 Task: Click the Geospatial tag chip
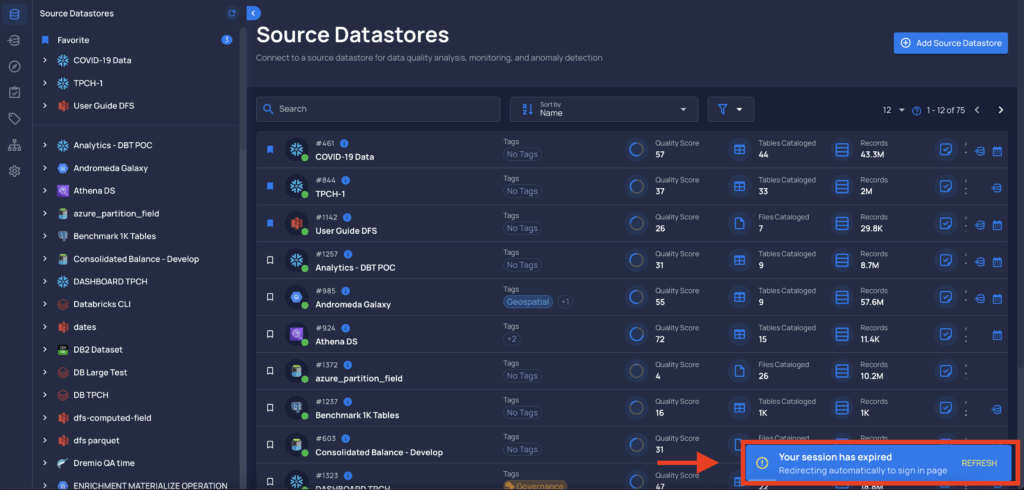click(528, 302)
